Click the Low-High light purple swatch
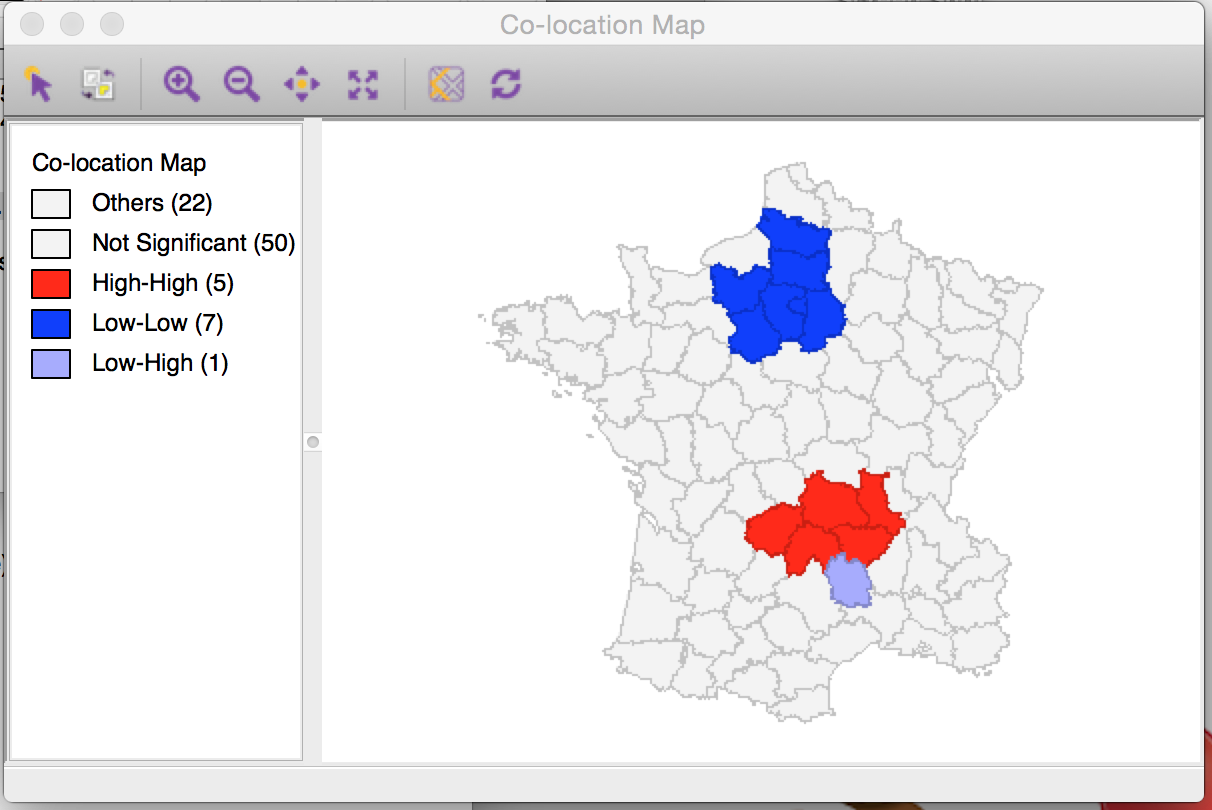1212x810 pixels. pos(51,363)
